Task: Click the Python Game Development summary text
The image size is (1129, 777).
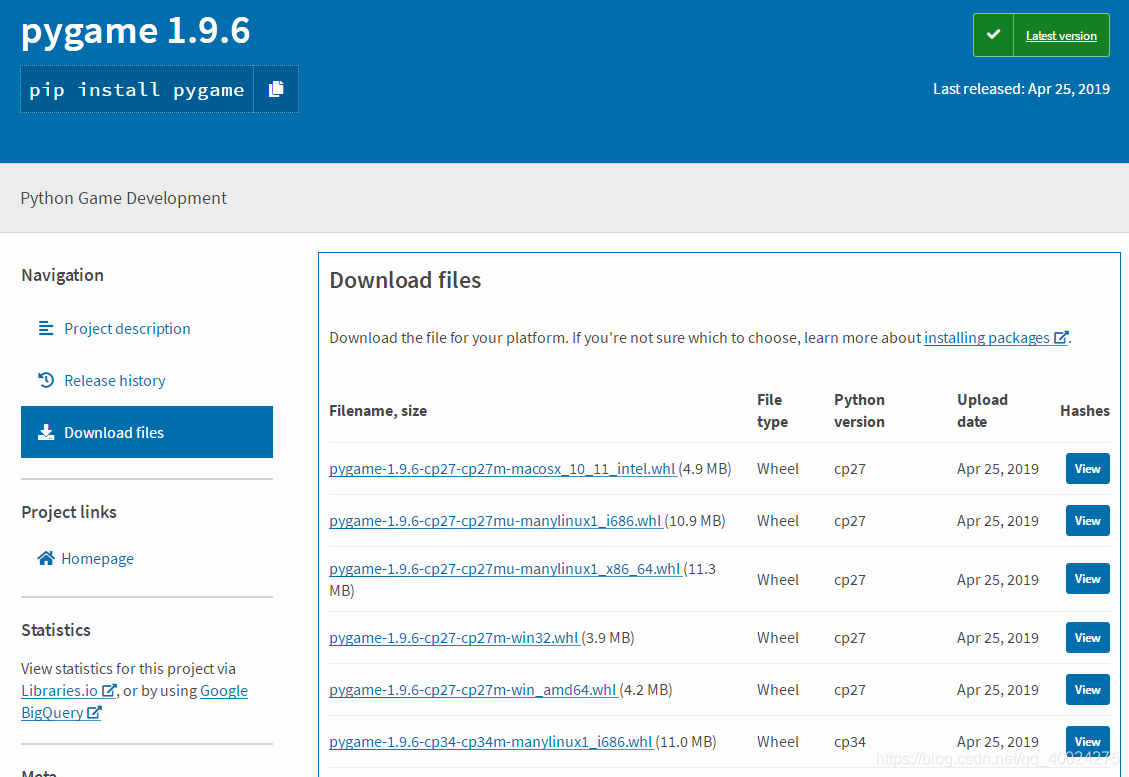Action: click(x=123, y=198)
